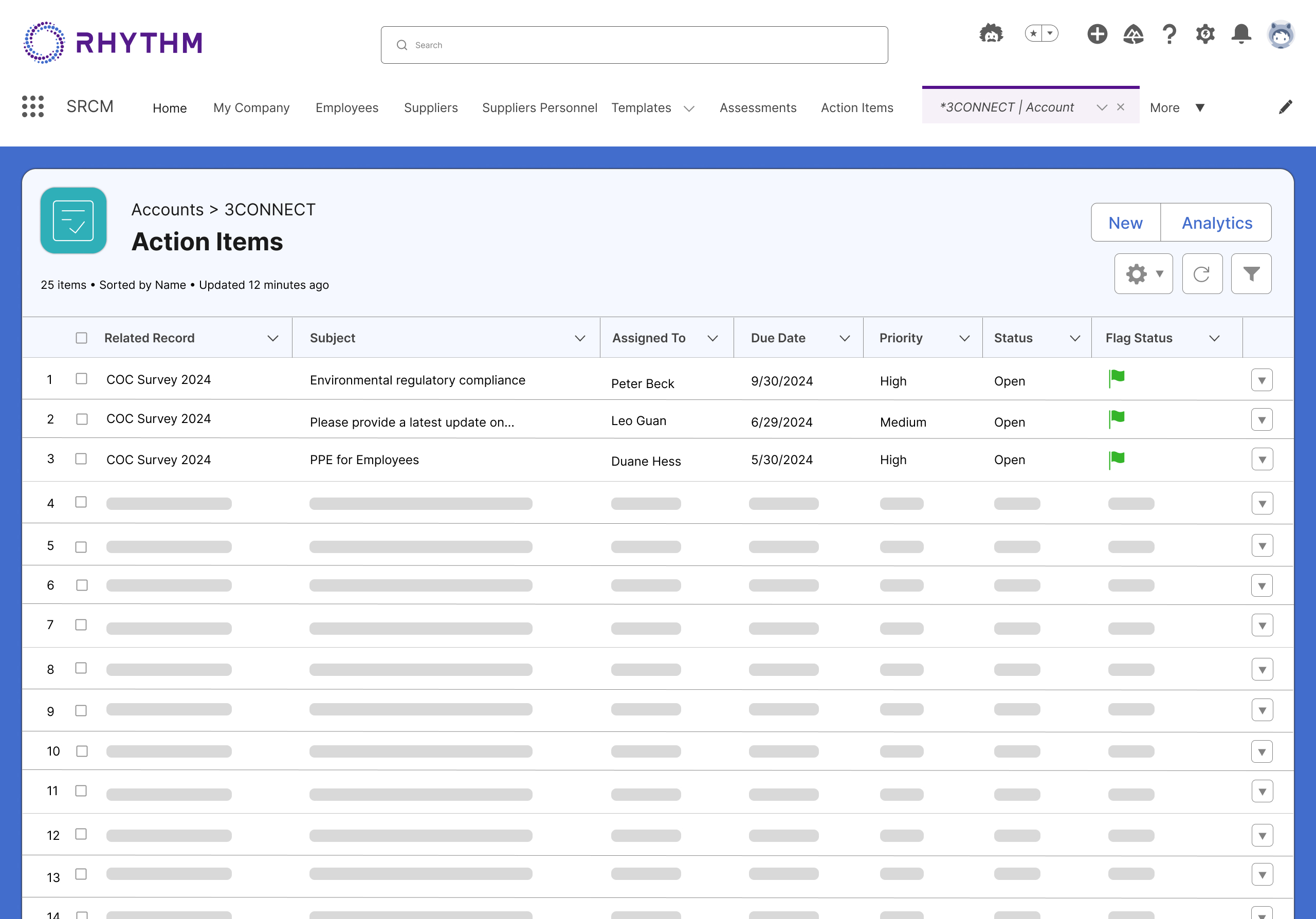The width and height of the screenshot is (1316, 919).
Task: Click the New button
Action: 1125,223
